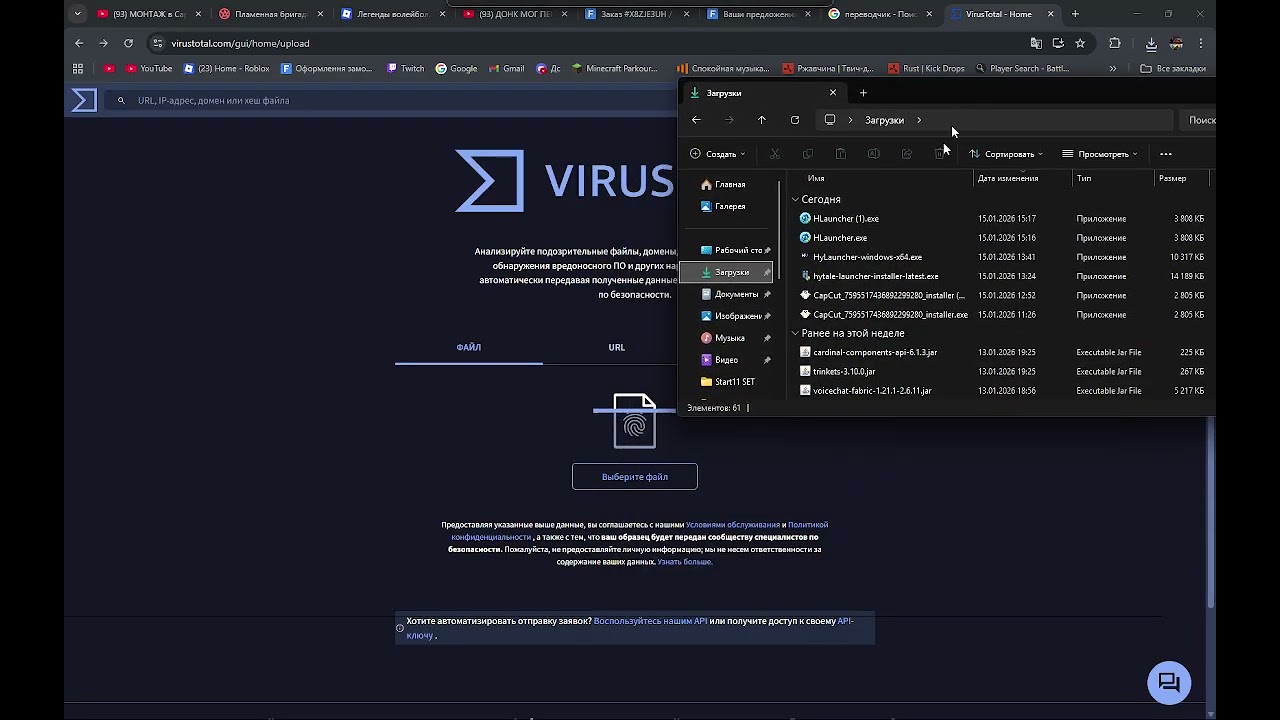Switch to the Ваши предложения tab
The width and height of the screenshot is (1280, 720).
pyautogui.click(x=759, y=14)
